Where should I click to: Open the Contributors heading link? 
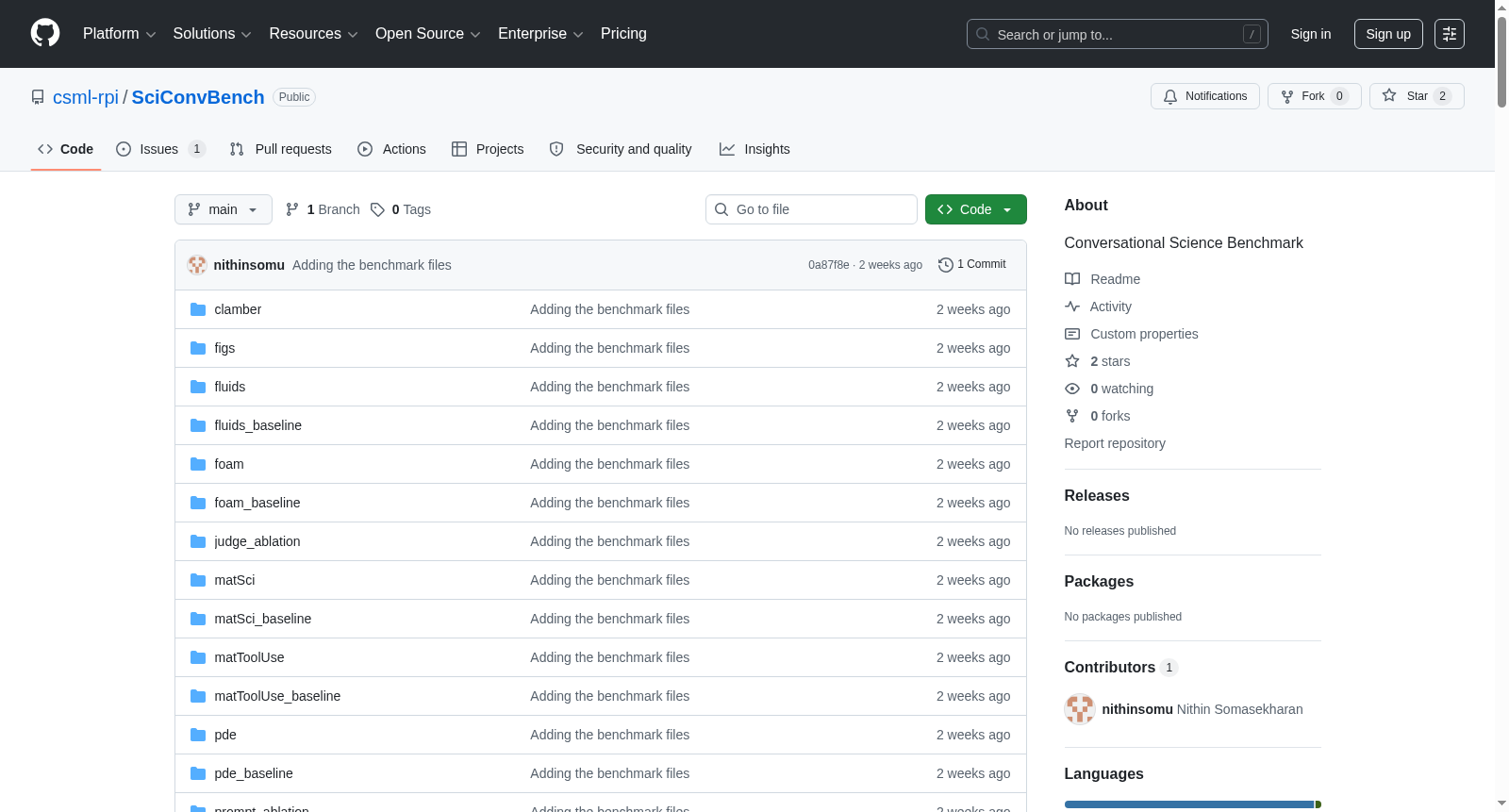pyautogui.click(x=1121, y=668)
